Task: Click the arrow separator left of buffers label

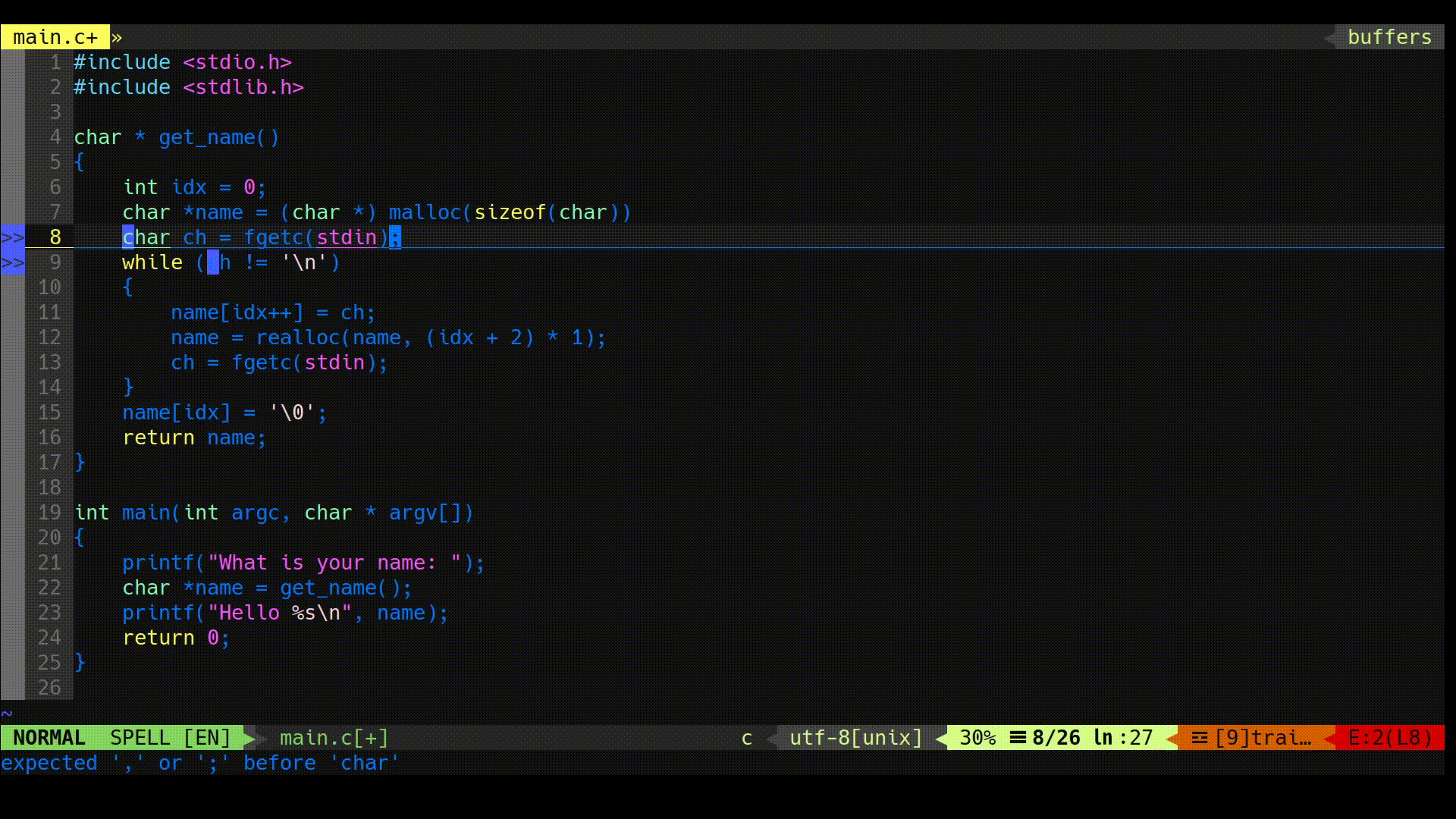Action: coord(1330,37)
